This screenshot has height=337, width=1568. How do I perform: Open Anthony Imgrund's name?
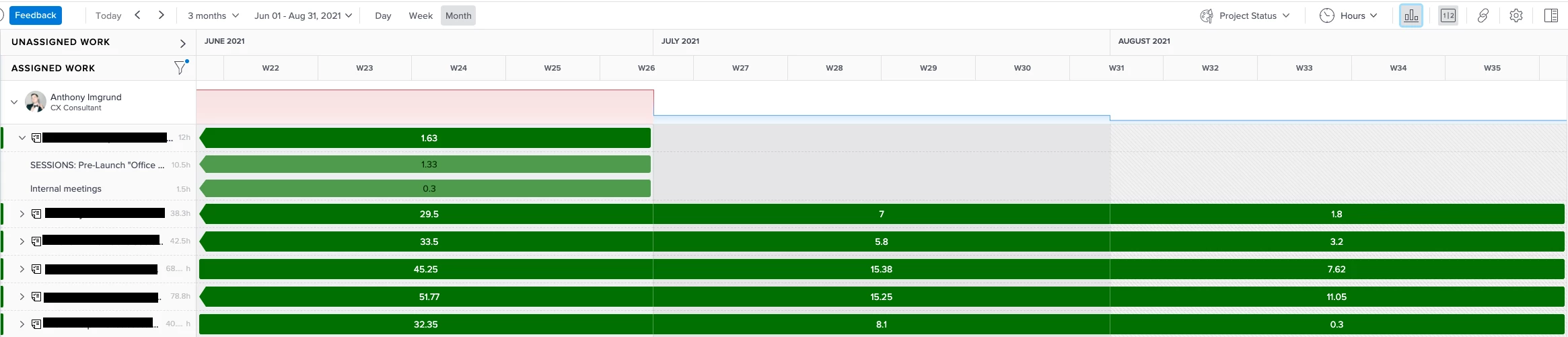tap(86, 97)
